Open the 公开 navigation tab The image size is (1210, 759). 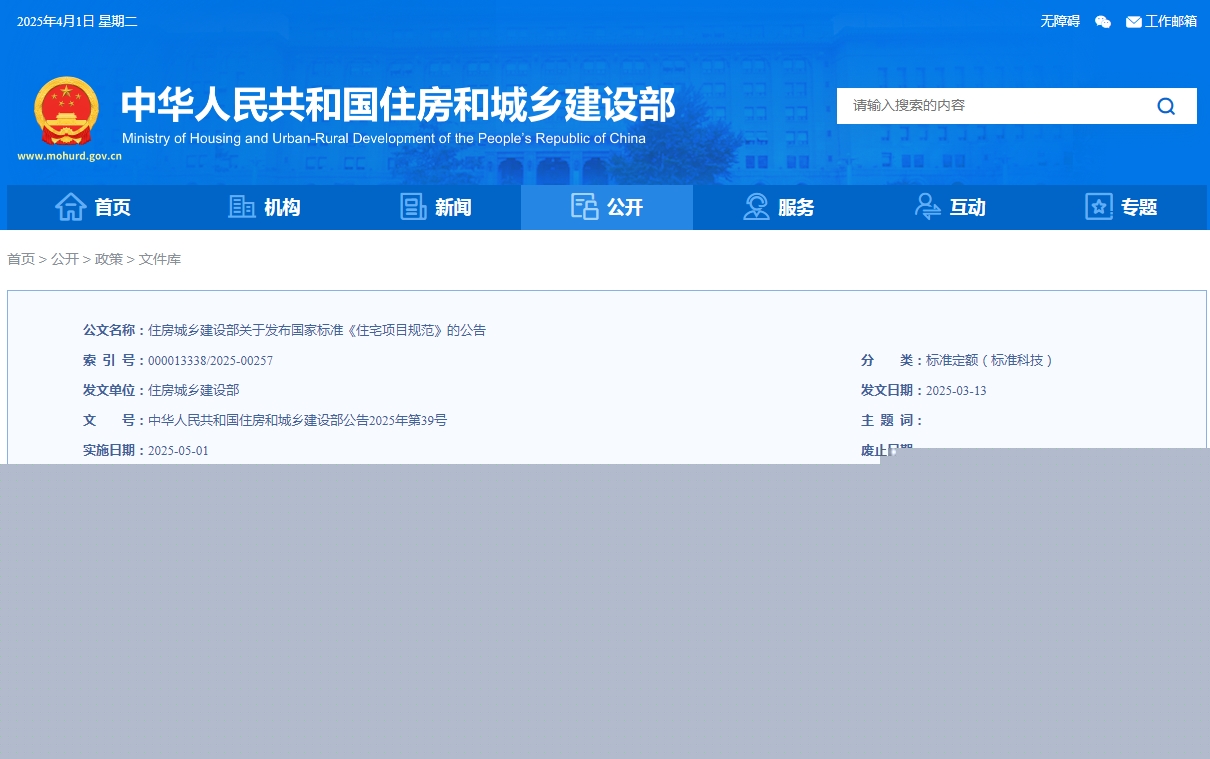pyautogui.click(x=607, y=207)
